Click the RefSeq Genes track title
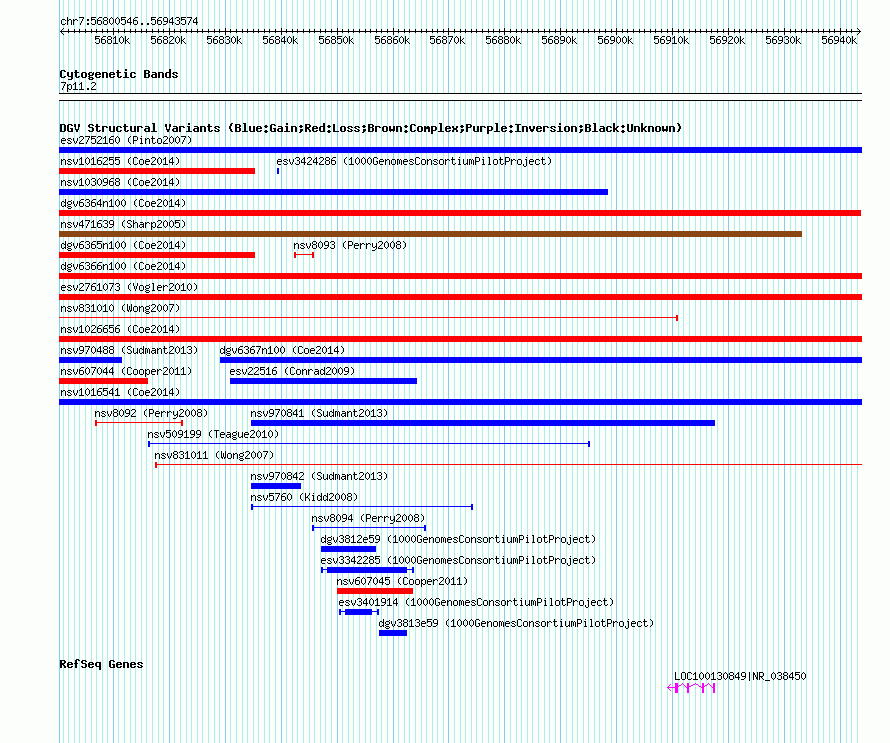The image size is (890, 743). coord(101,664)
